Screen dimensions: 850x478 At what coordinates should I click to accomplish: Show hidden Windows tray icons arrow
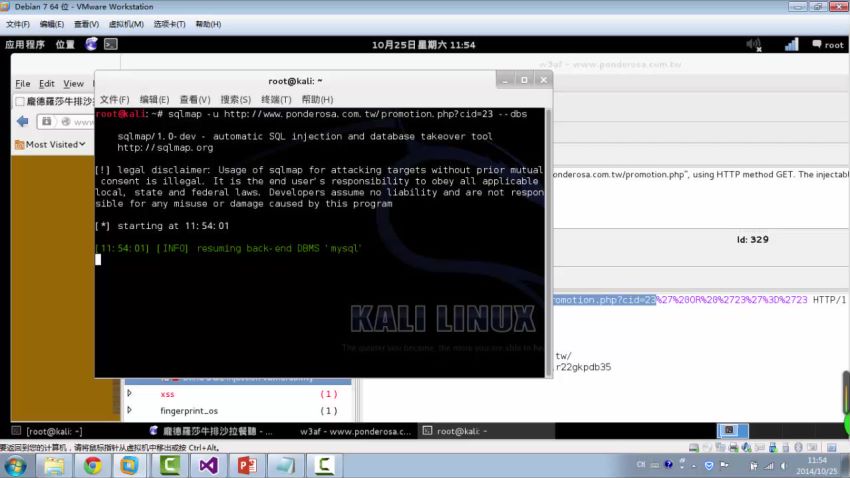pyautogui.click(x=694, y=465)
